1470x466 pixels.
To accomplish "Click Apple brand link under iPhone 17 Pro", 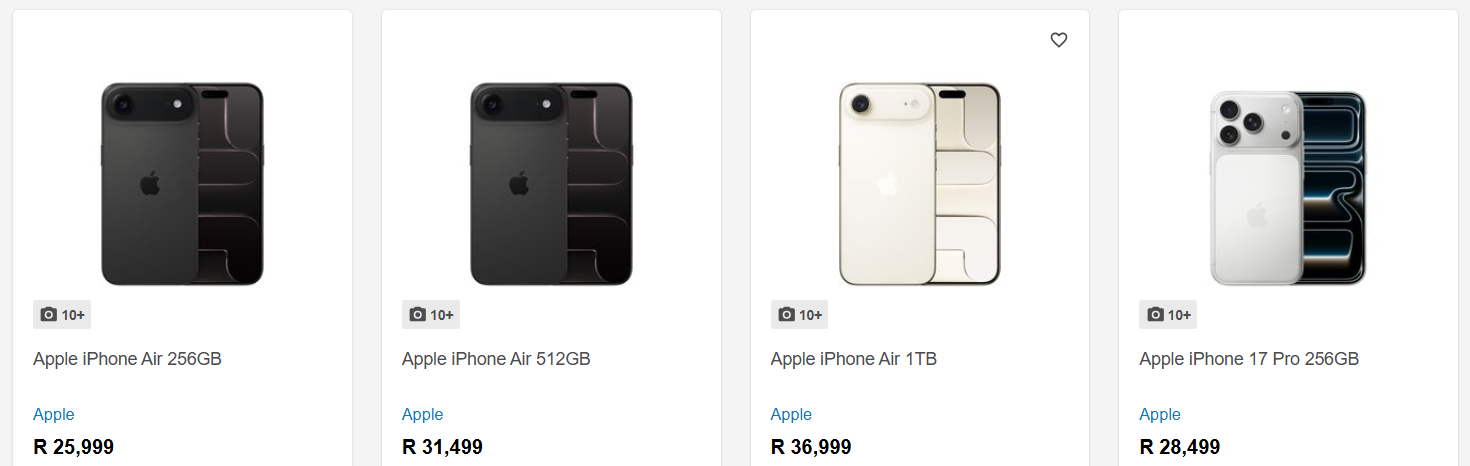I will click(1160, 414).
